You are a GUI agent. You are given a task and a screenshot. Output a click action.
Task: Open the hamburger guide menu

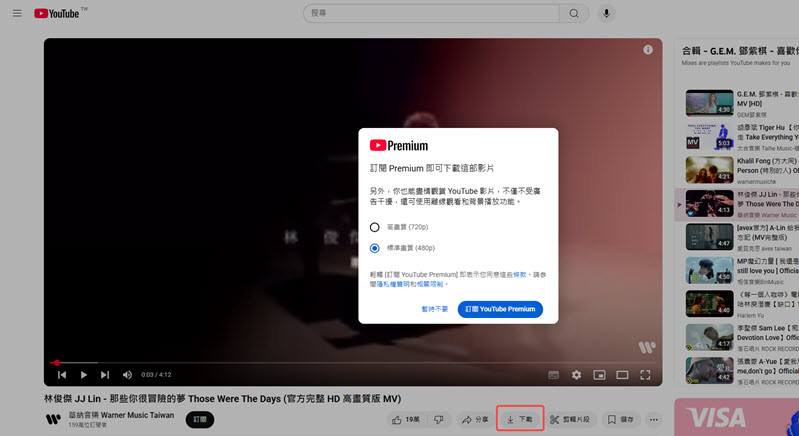click(x=17, y=13)
